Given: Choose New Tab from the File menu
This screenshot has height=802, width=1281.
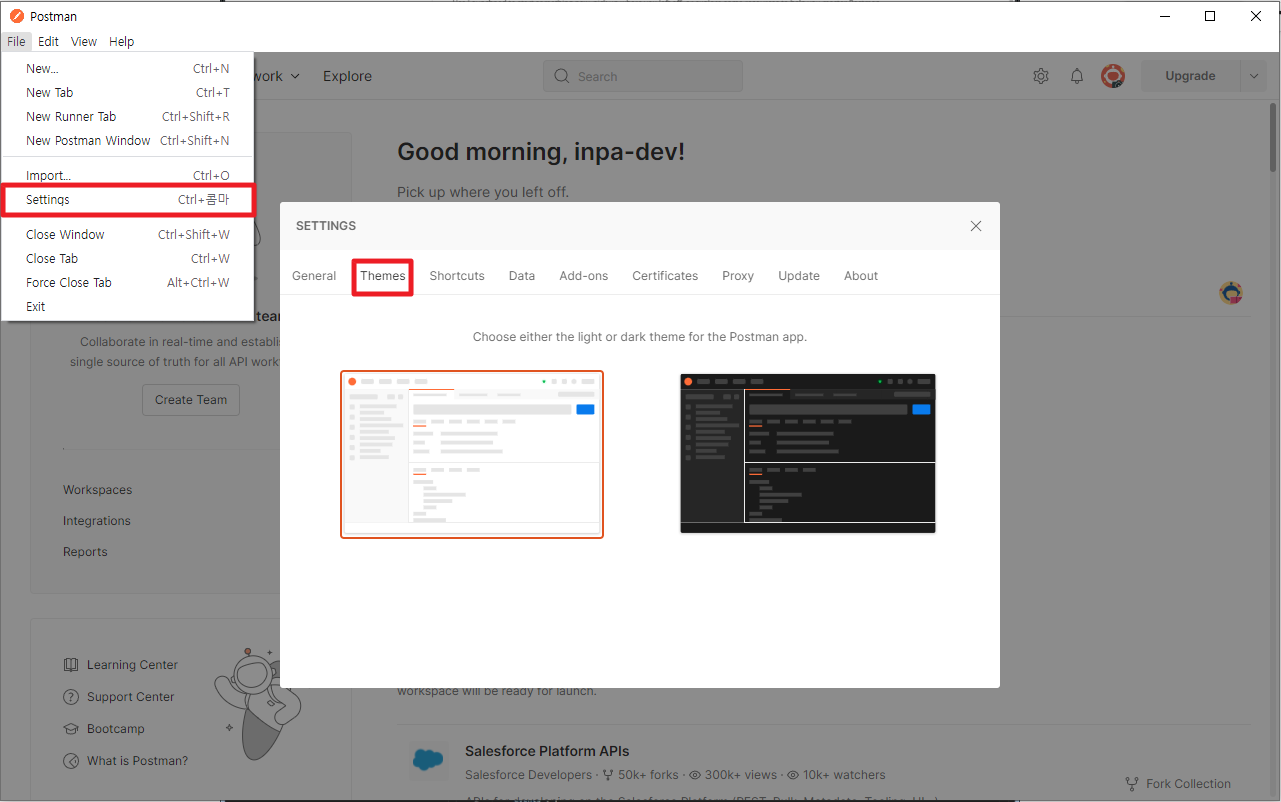Looking at the screenshot, I should 128,93.
